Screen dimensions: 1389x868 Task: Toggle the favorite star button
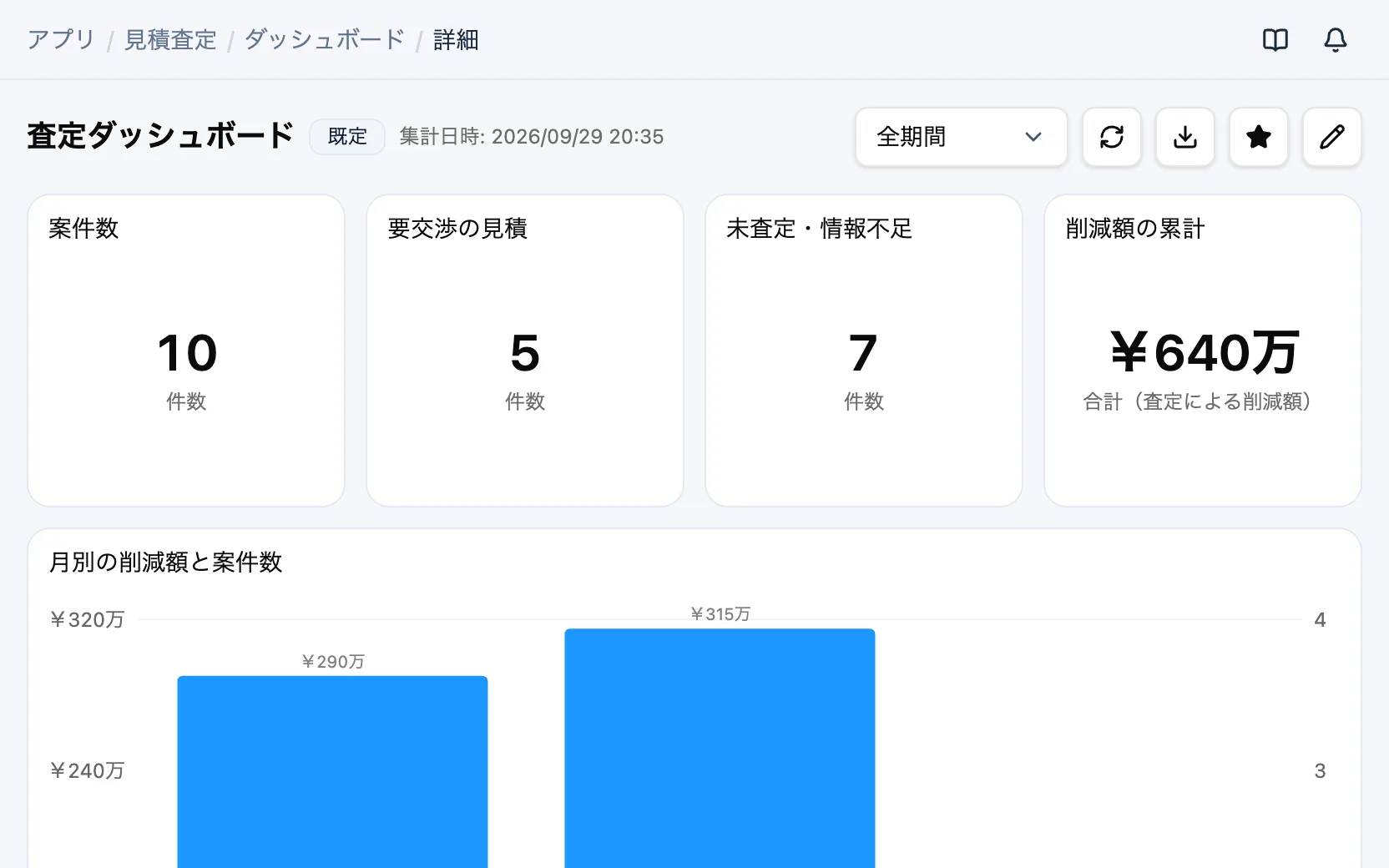(1259, 137)
